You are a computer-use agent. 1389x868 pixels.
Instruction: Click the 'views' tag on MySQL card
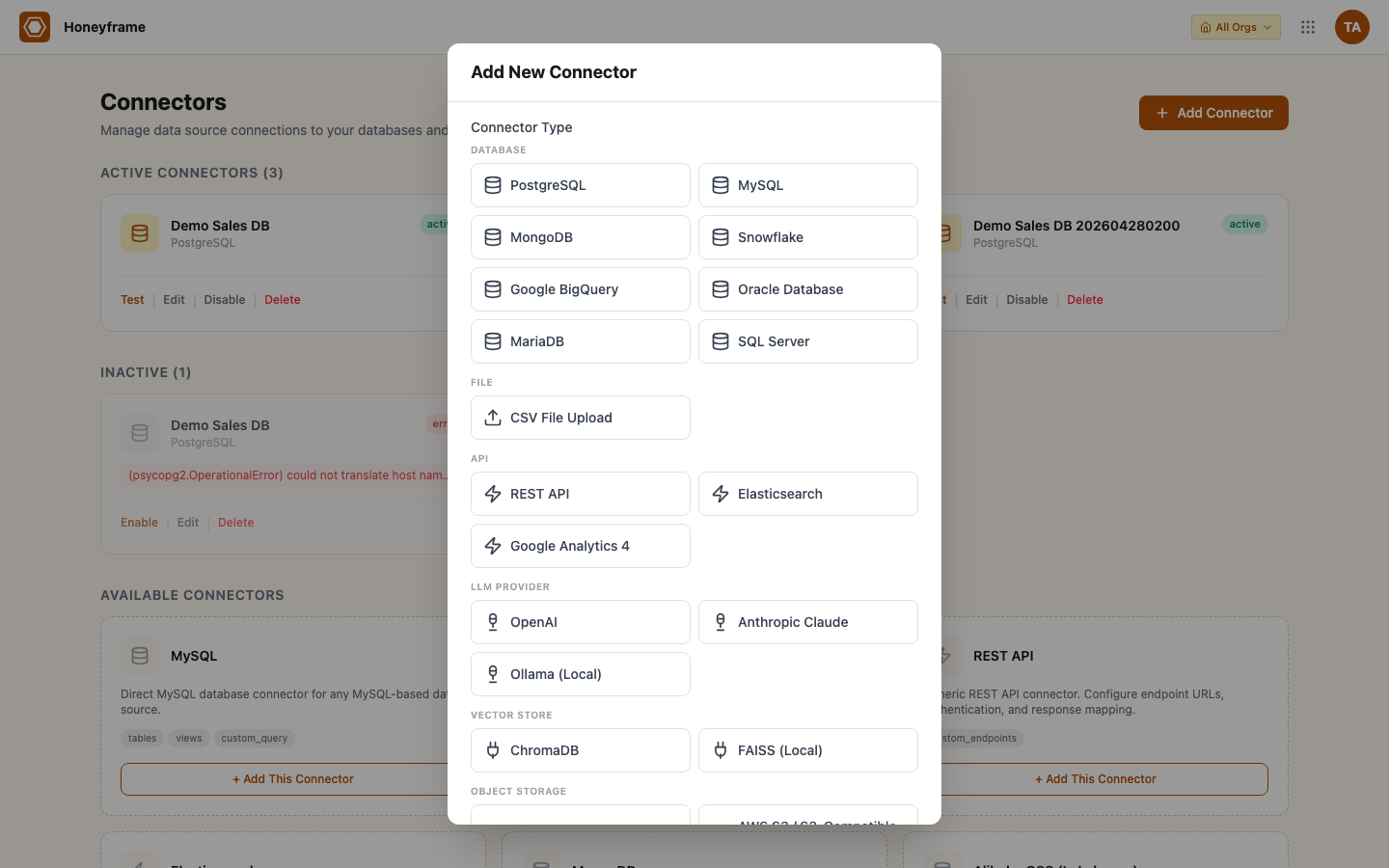[189, 739]
